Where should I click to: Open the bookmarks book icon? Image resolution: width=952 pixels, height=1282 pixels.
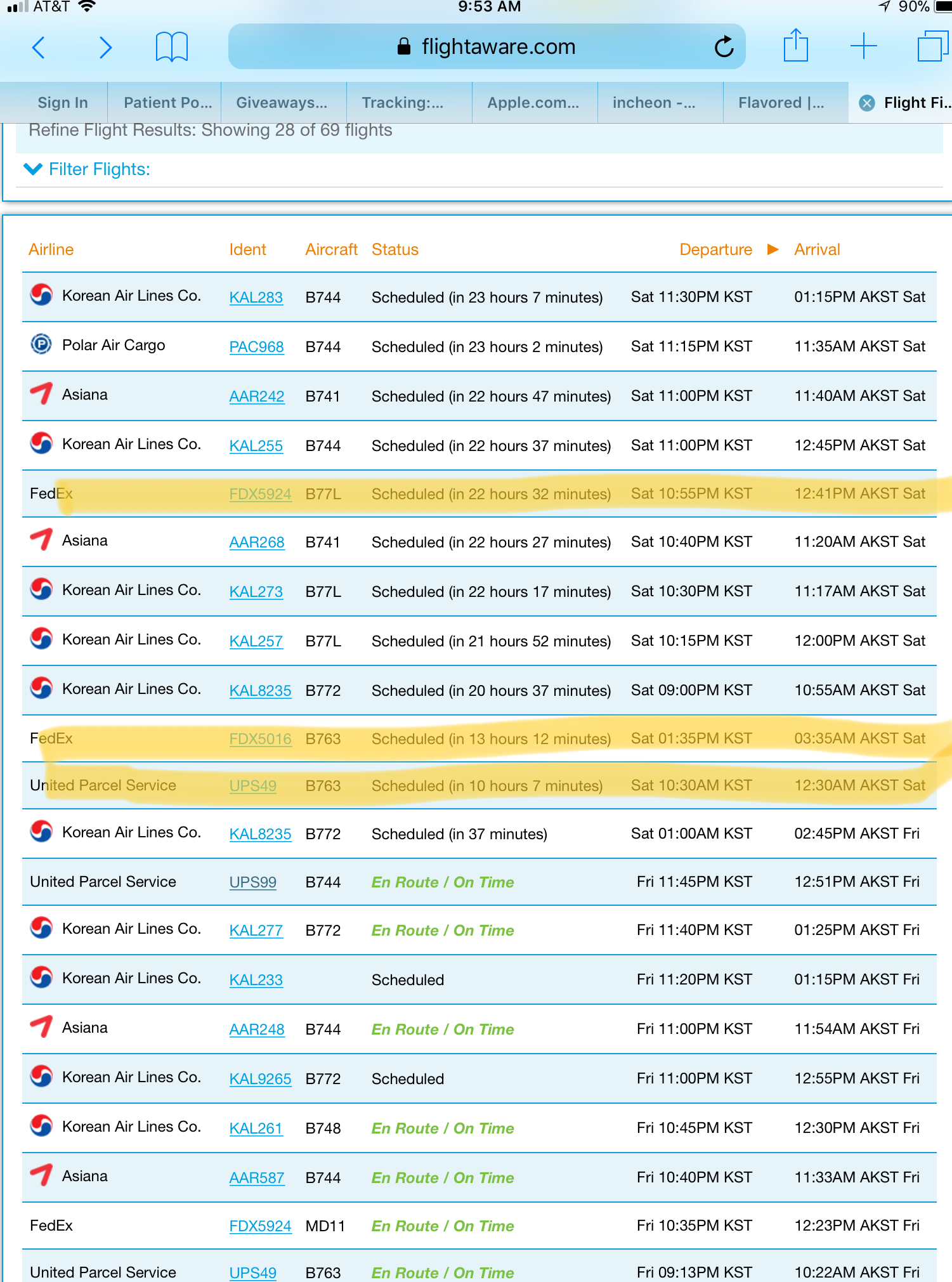[x=171, y=47]
